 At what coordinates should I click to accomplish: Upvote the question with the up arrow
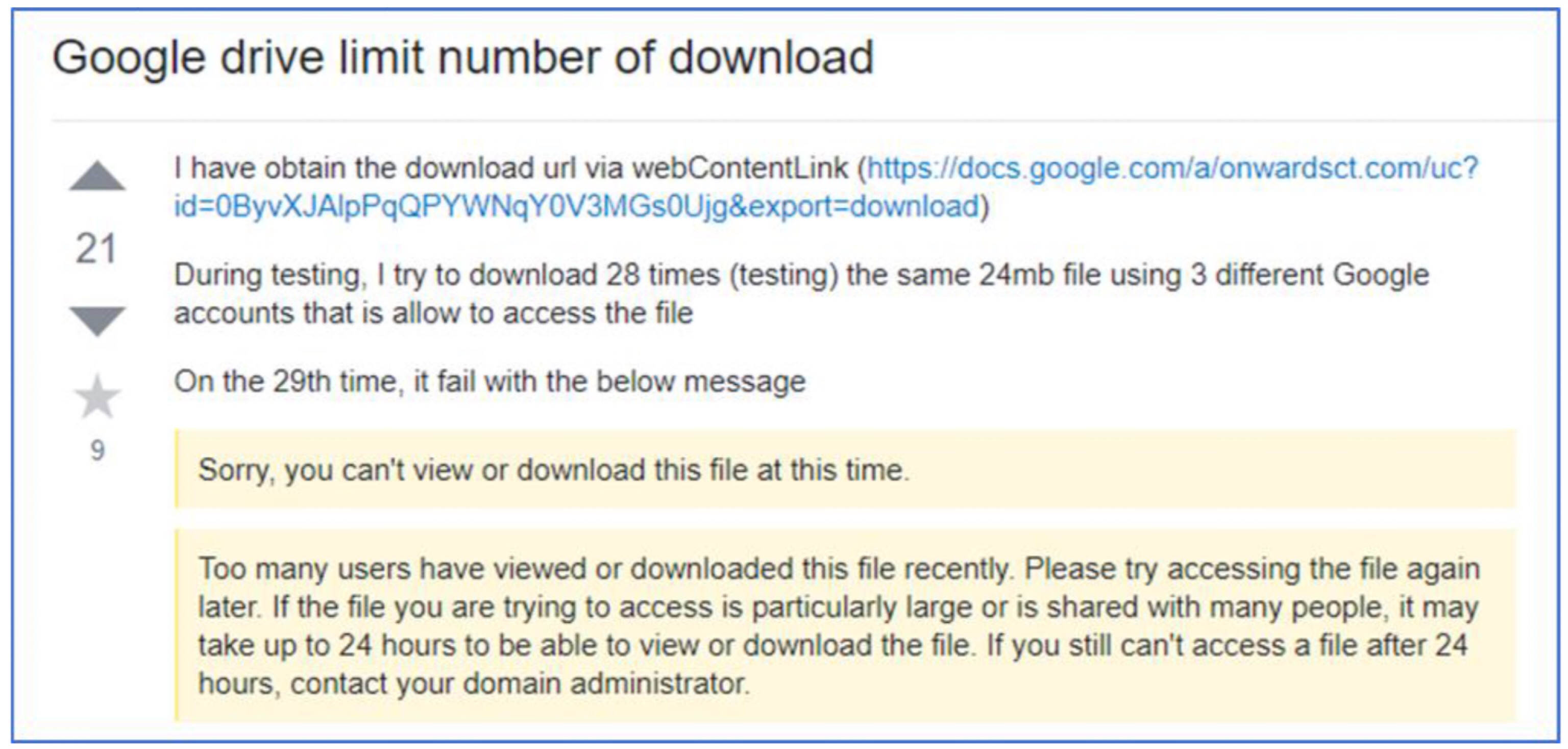point(97,176)
